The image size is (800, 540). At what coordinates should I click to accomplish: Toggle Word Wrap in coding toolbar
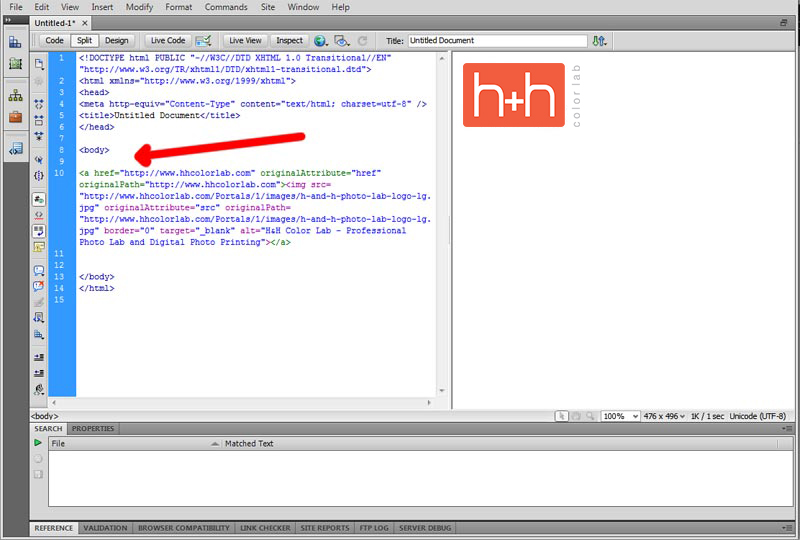39,231
